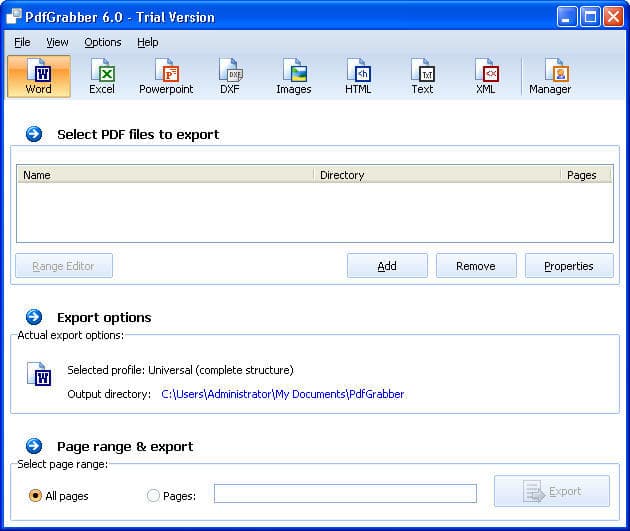Image resolution: width=630 pixels, height=531 pixels.
Task: Choose the HTML export format
Action: [x=358, y=76]
